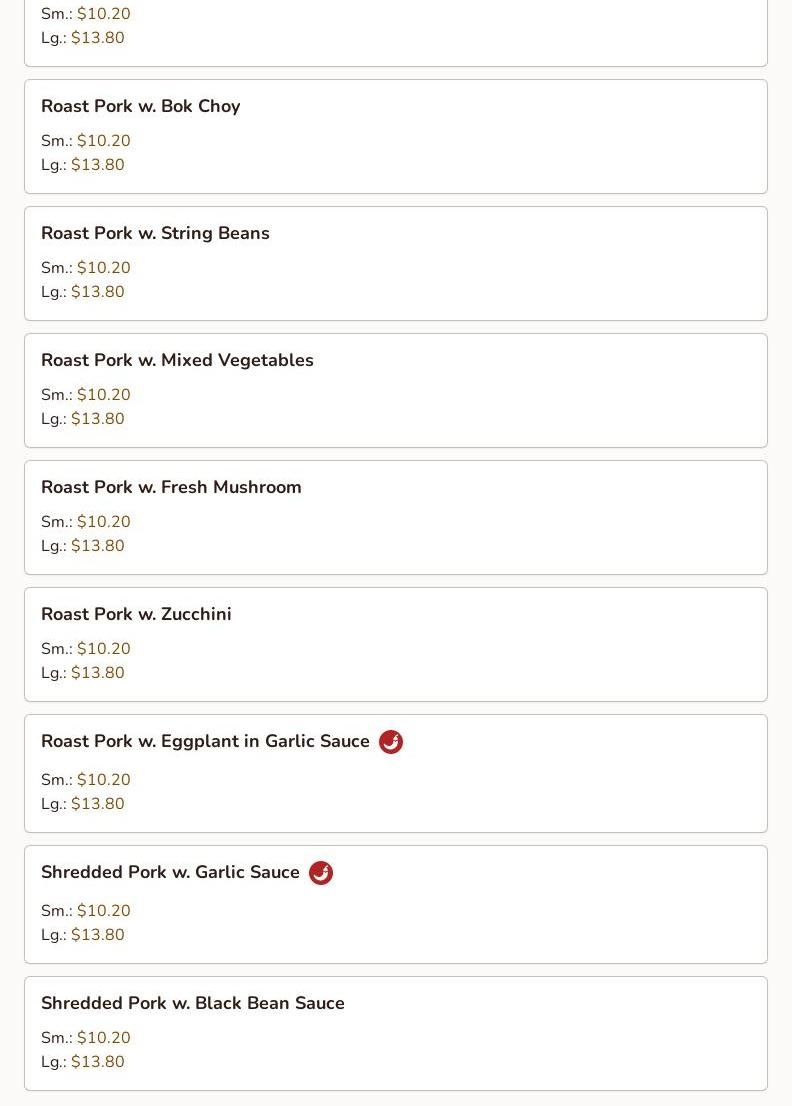Pick small $10.20 price for Bok Choy pork
792x1106 pixels.
pos(103,141)
